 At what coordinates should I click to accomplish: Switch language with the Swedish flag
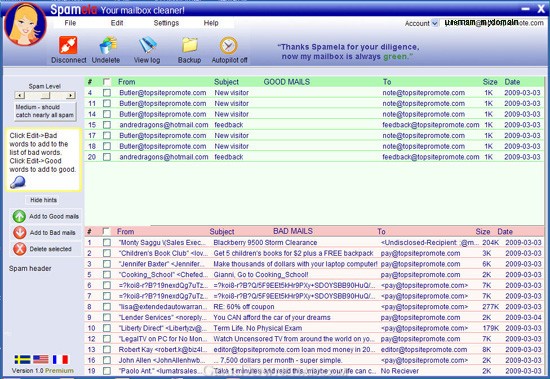click(x=22, y=359)
